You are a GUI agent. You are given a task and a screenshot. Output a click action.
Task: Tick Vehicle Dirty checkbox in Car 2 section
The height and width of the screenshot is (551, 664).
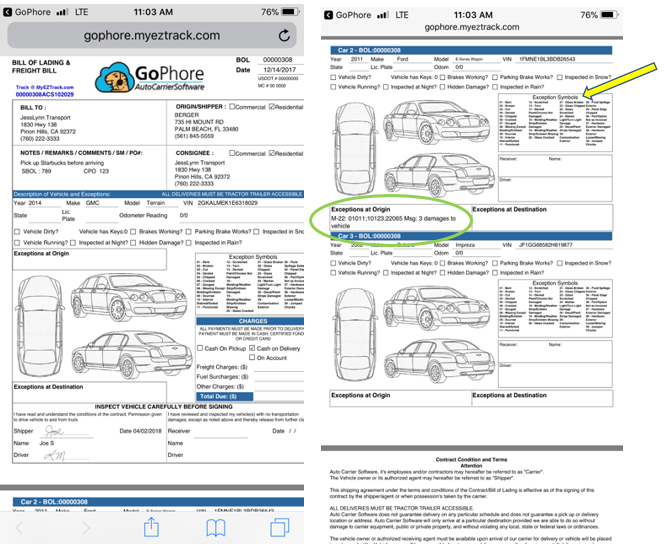pyautogui.click(x=335, y=76)
